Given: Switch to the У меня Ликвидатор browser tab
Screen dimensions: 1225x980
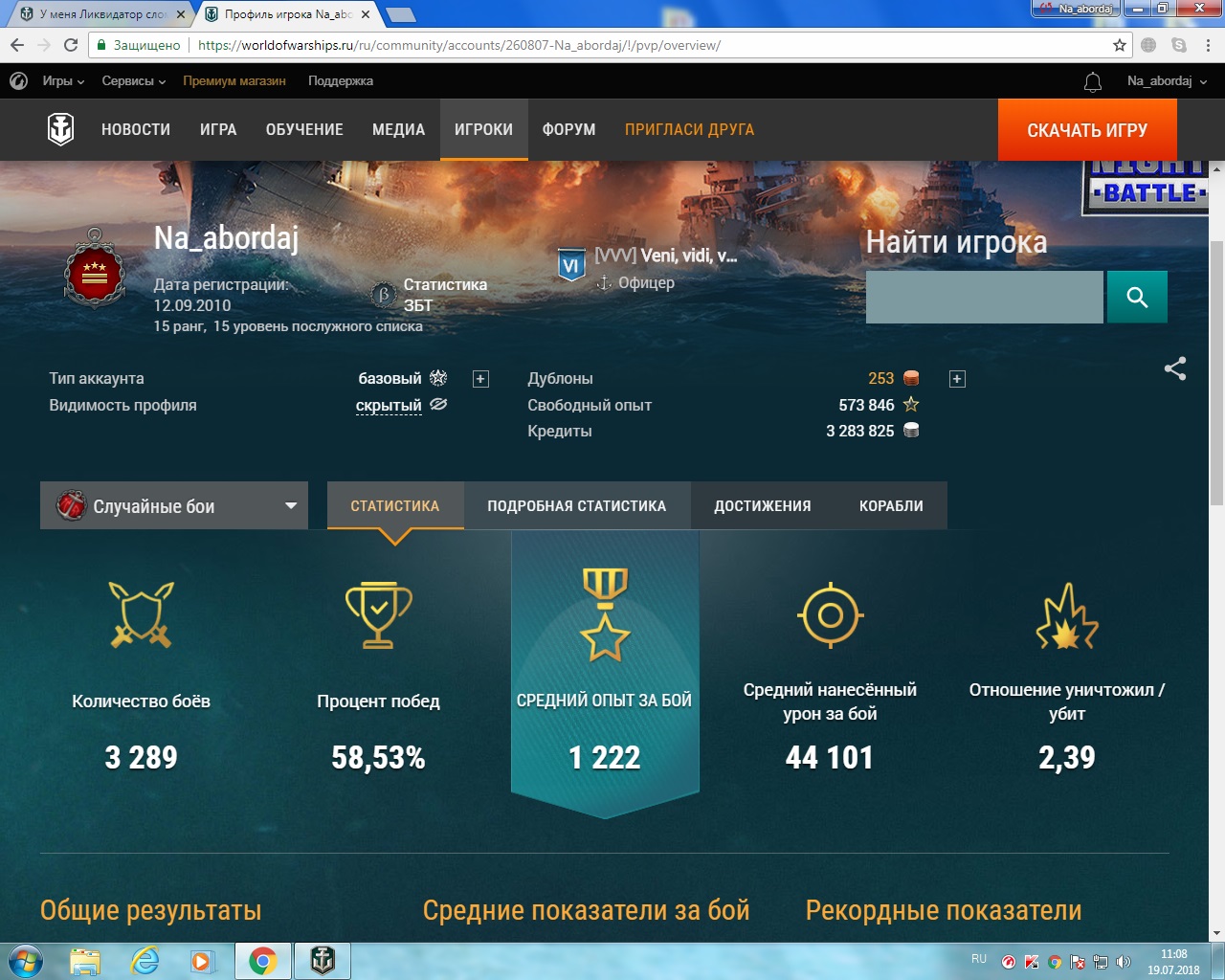Looking at the screenshot, I should [x=102, y=14].
